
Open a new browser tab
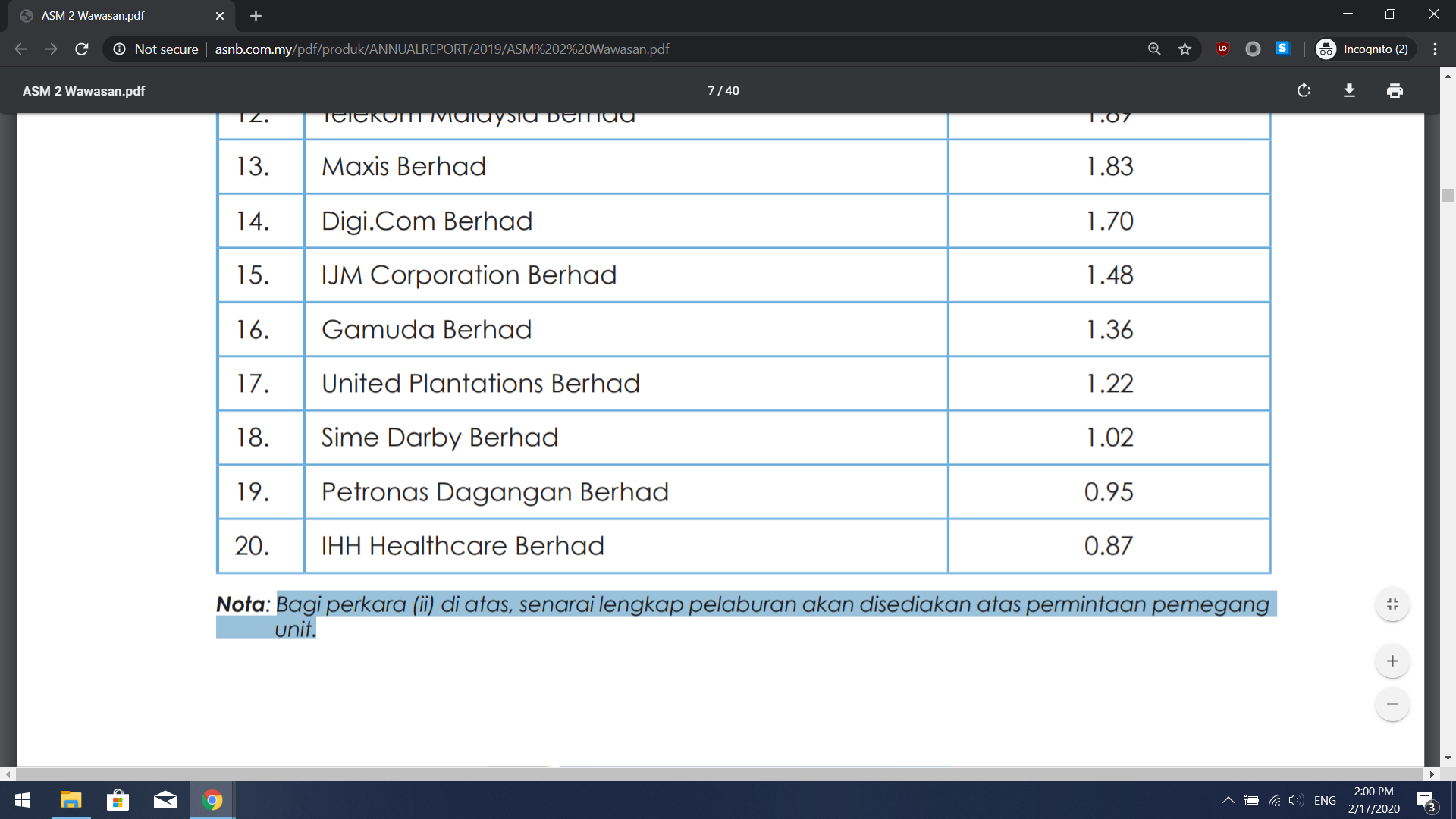point(256,16)
